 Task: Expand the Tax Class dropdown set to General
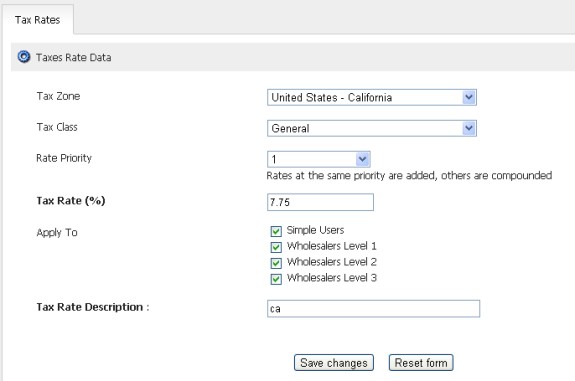point(372,128)
